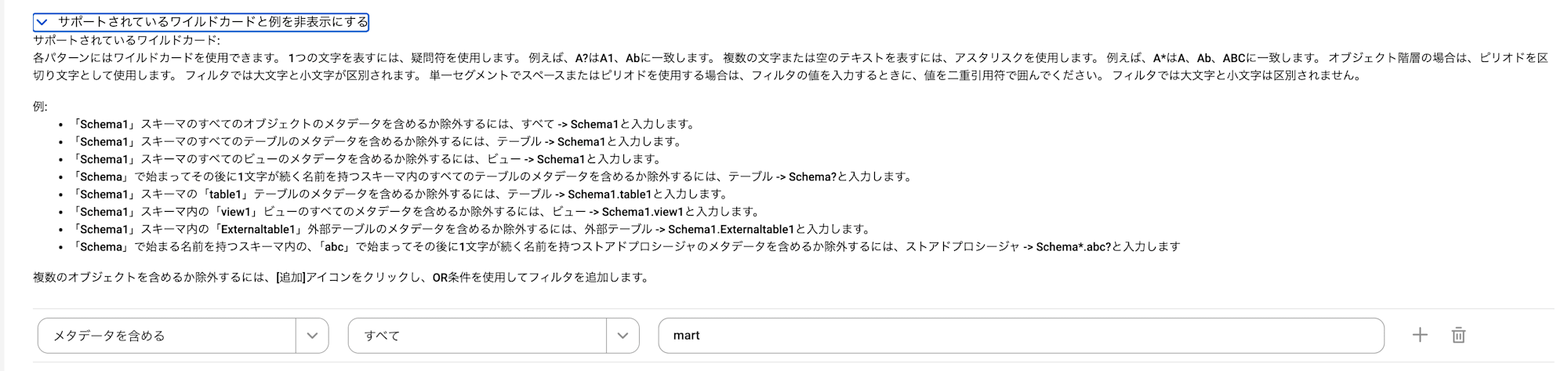Screen dimensions: 1568x371
Task: Click the サポートされているワイルドカード: heading
Action: point(127,40)
